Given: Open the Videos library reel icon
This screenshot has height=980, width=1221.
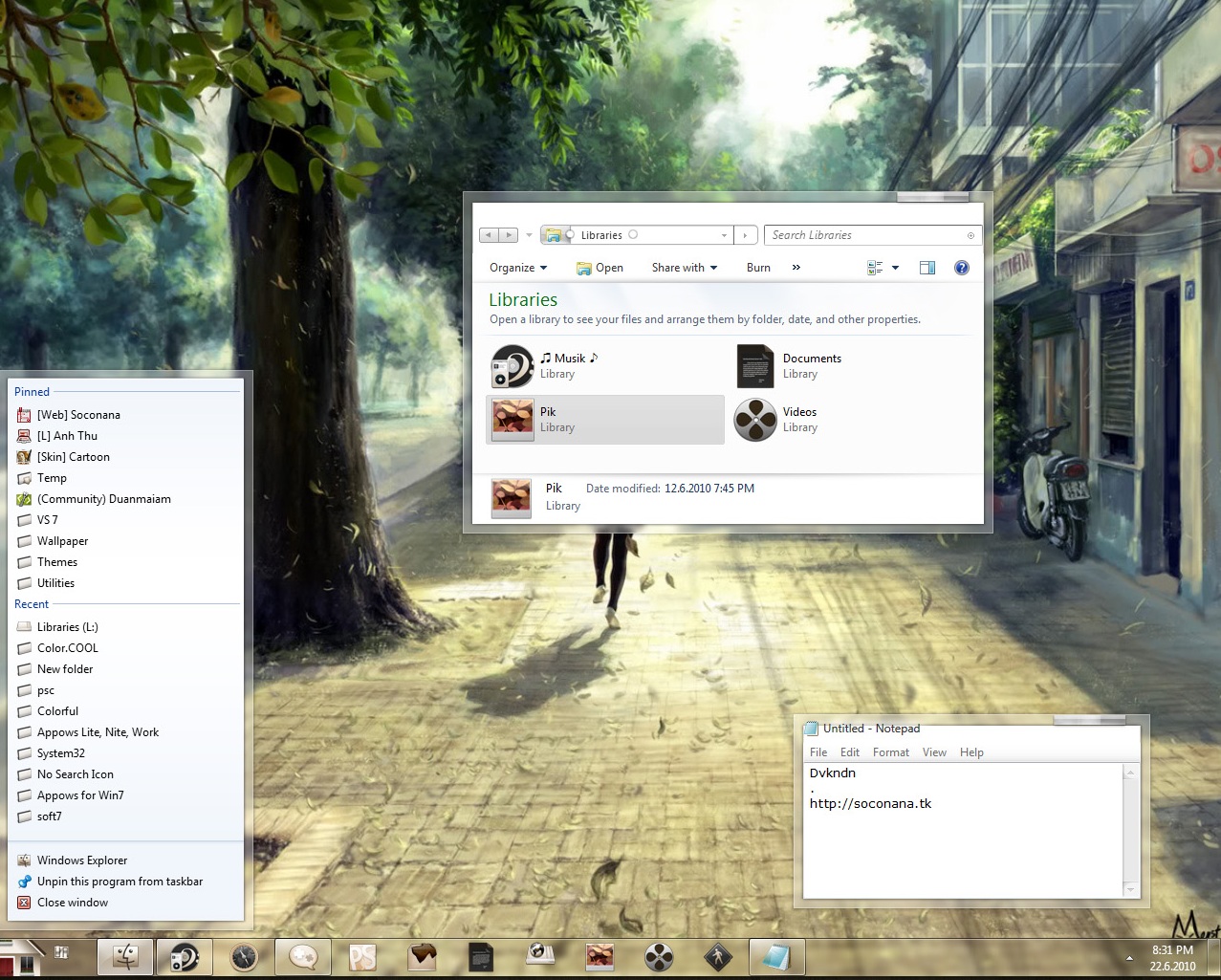Looking at the screenshot, I should point(754,419).
